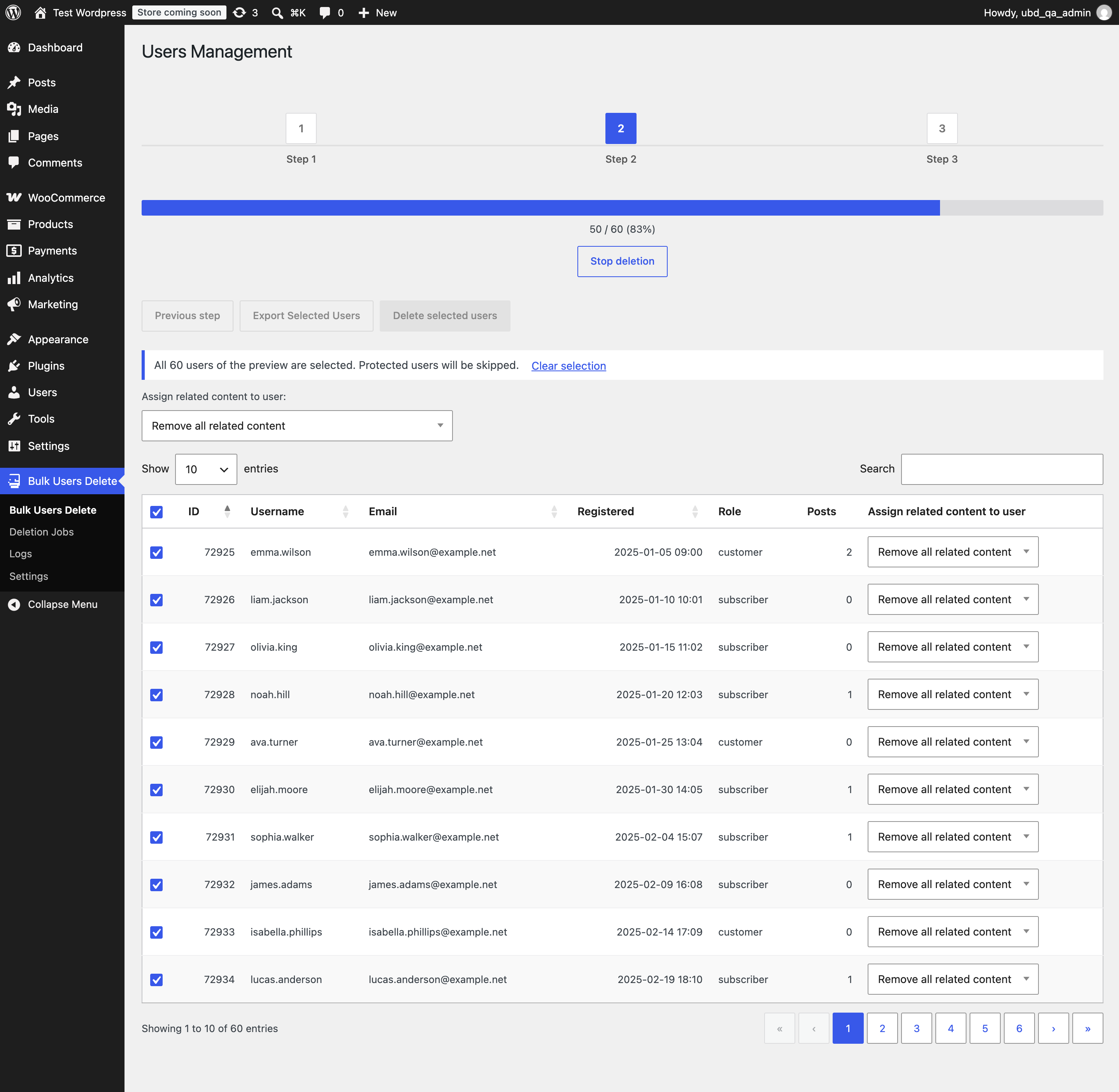This screenshot has width=1119, height=1092.
Task: Click the Media icon in sidebar
Action: click(14, 109)
